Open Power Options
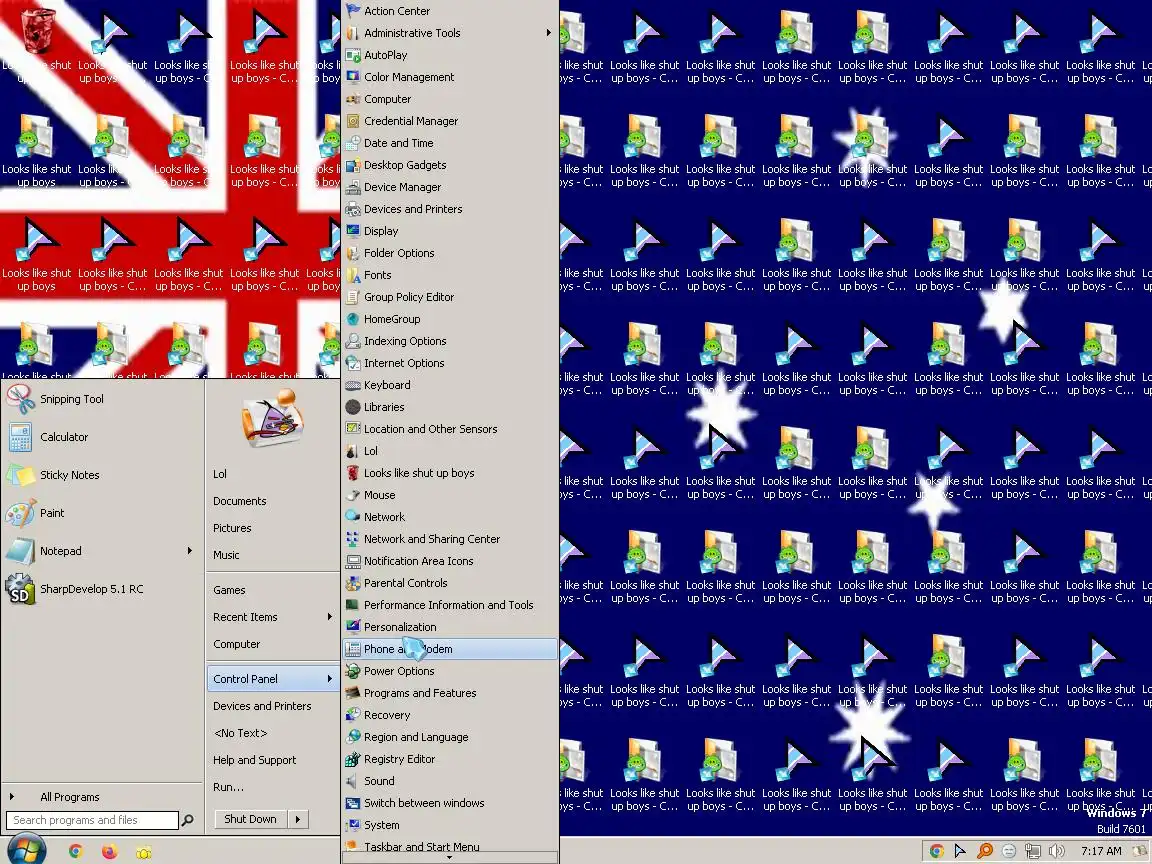The height and width of the screenshot is (864, 1152). (x=450, y=672)
